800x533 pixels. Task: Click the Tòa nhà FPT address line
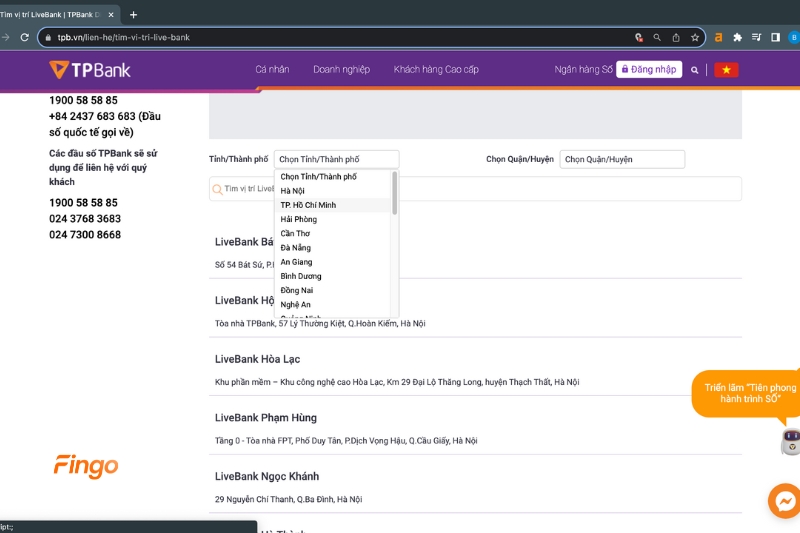point(346,441)
